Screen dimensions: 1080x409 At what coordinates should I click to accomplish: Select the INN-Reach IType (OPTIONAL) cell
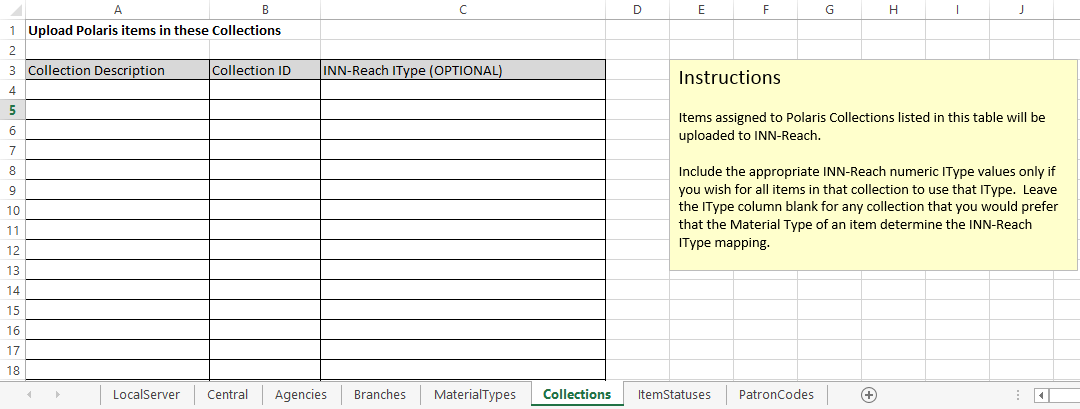pos(462,70)
